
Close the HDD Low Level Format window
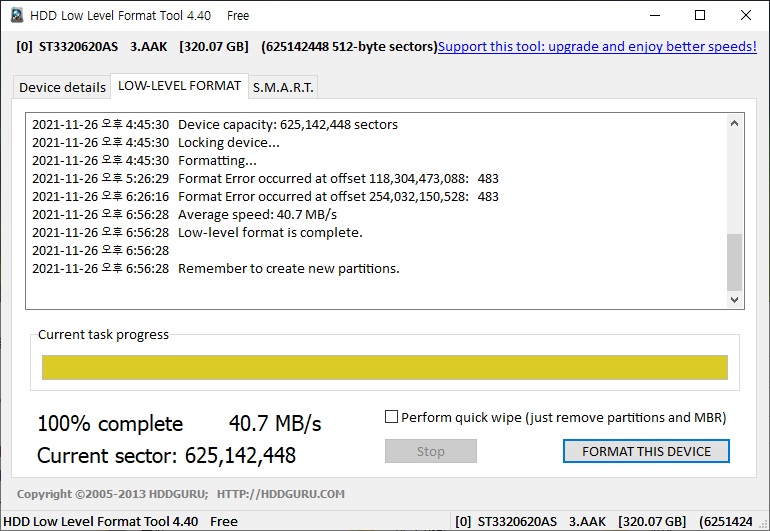745,15
